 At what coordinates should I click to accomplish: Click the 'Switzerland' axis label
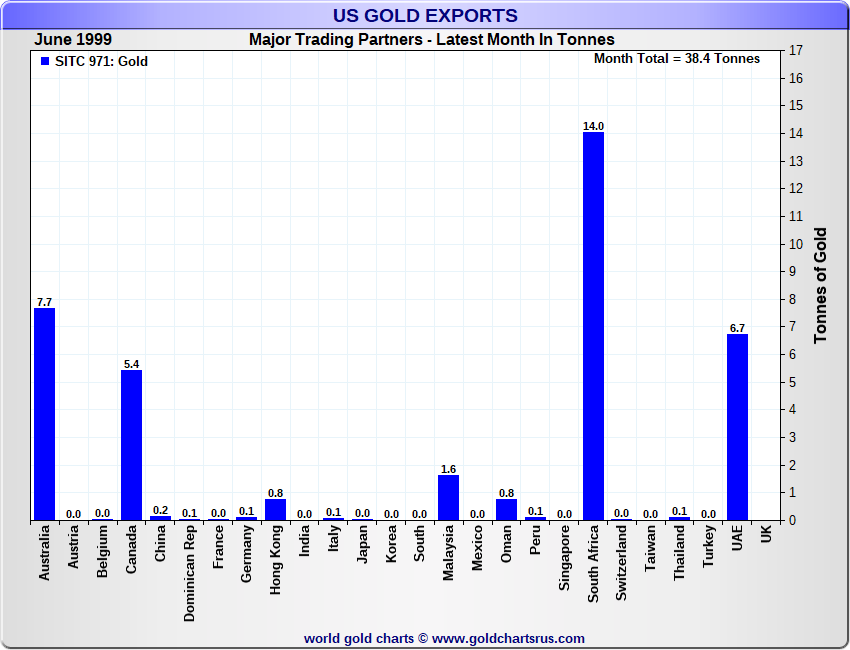622,563
